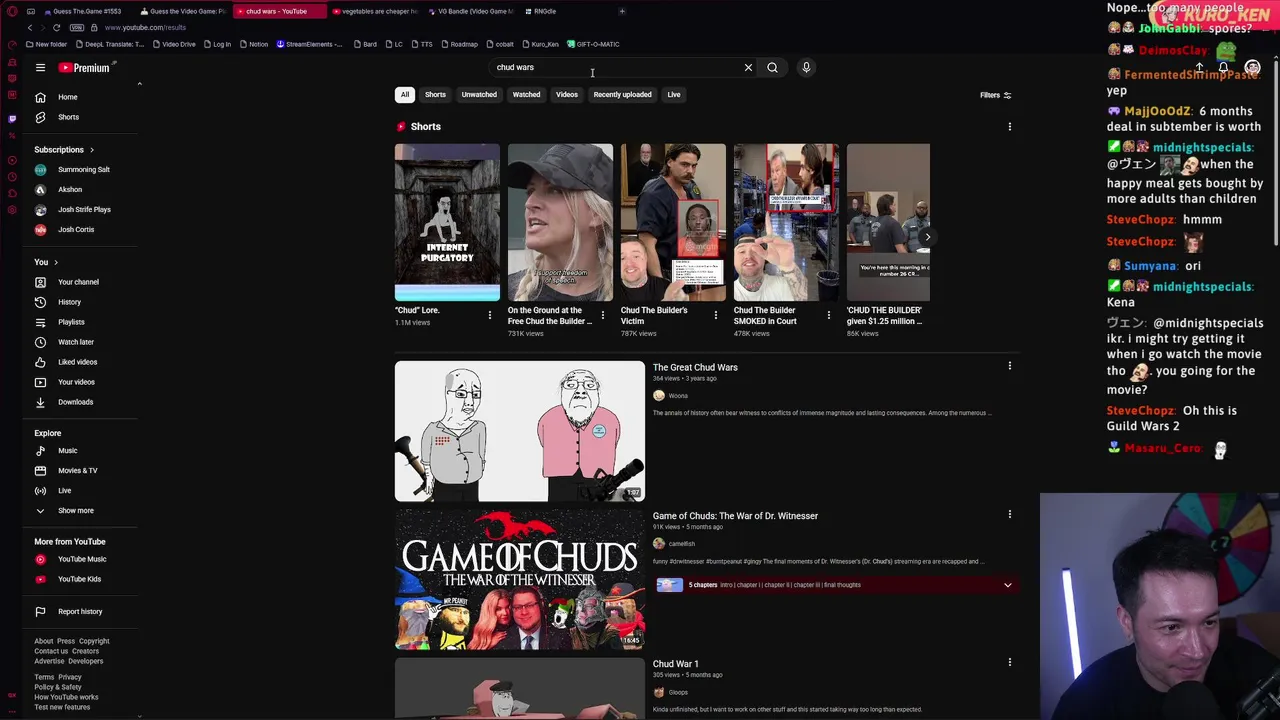Image resolution: width=1280 pixels, height=720 pixels.
Task: Select the Shorts filter chip
Action: (435, 95)
